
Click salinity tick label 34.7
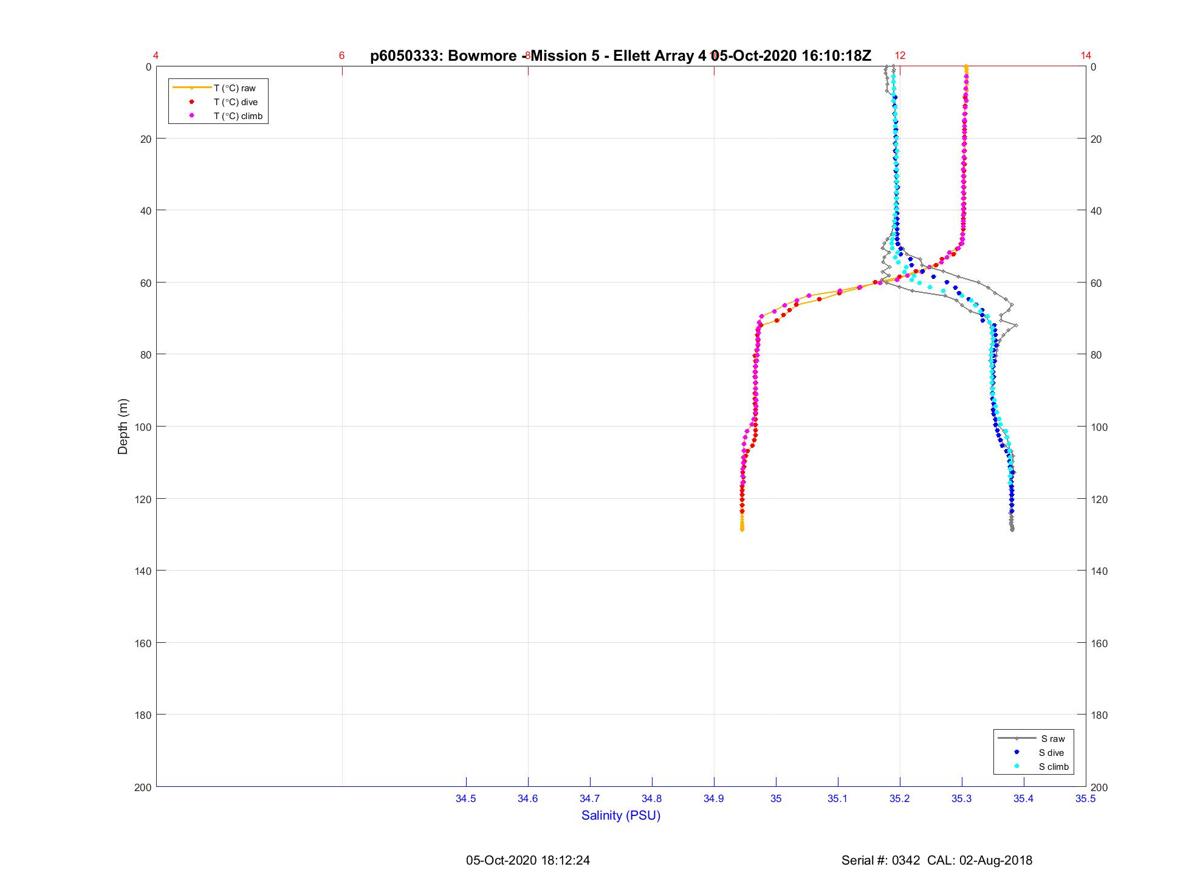tap(590, 799)
